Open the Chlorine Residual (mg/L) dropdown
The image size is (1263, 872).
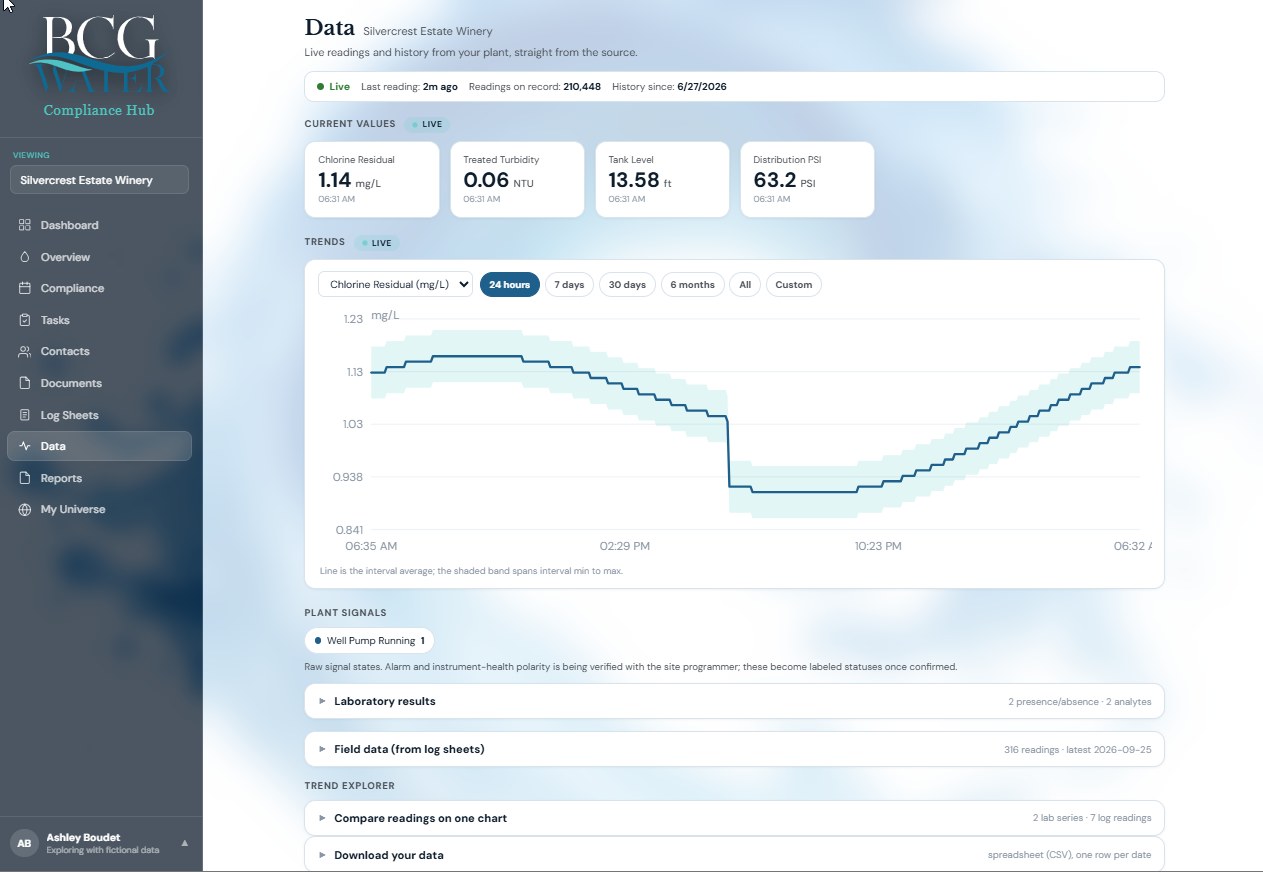(x=395, y=285)
